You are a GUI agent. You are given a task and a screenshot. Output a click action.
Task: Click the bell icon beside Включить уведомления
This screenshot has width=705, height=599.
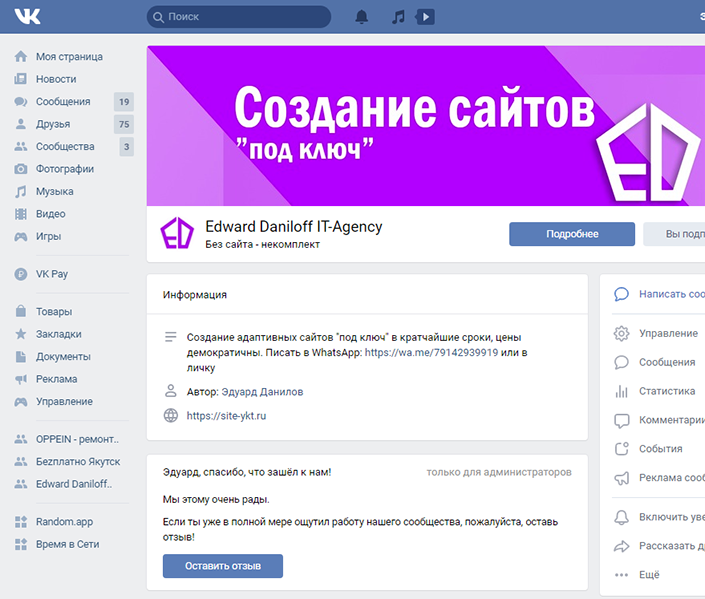coord(621,517)
